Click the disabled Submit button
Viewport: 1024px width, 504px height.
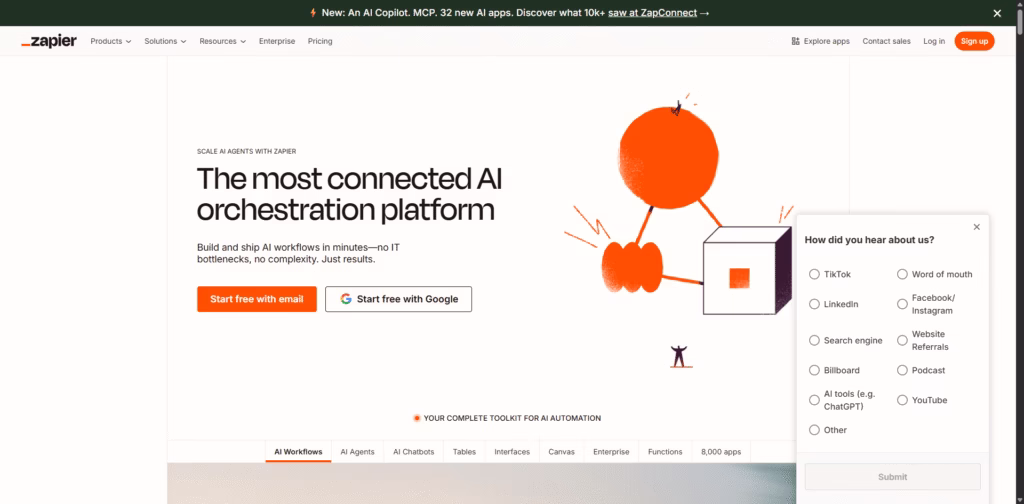point(892,477)
